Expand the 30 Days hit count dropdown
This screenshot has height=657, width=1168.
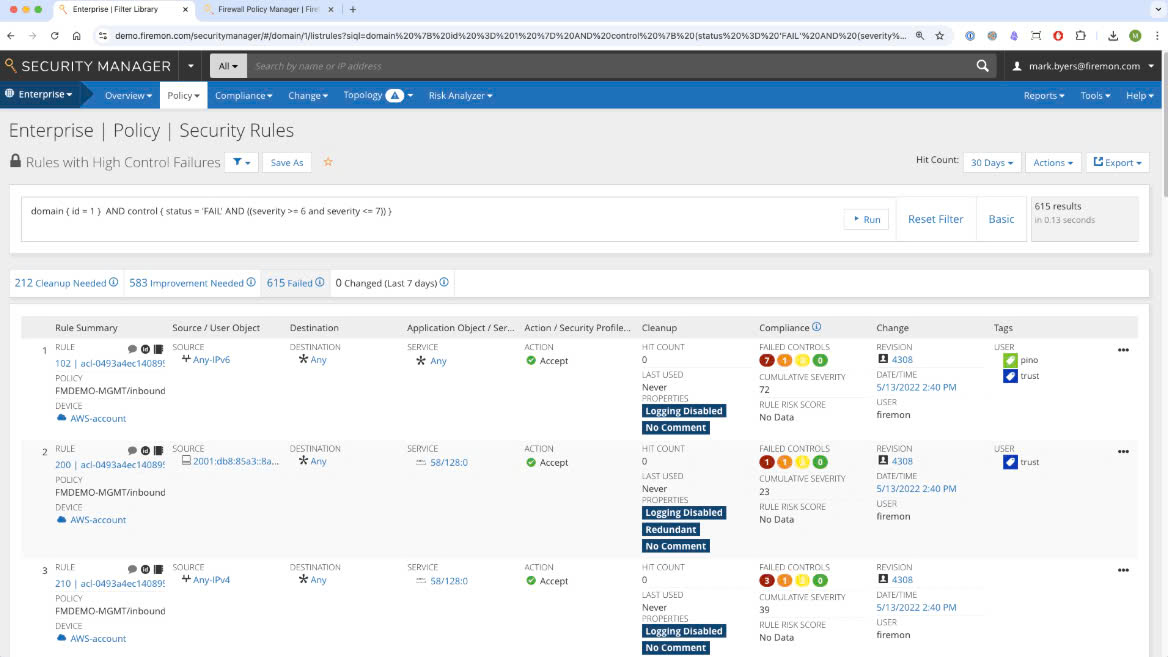[991, 162]
